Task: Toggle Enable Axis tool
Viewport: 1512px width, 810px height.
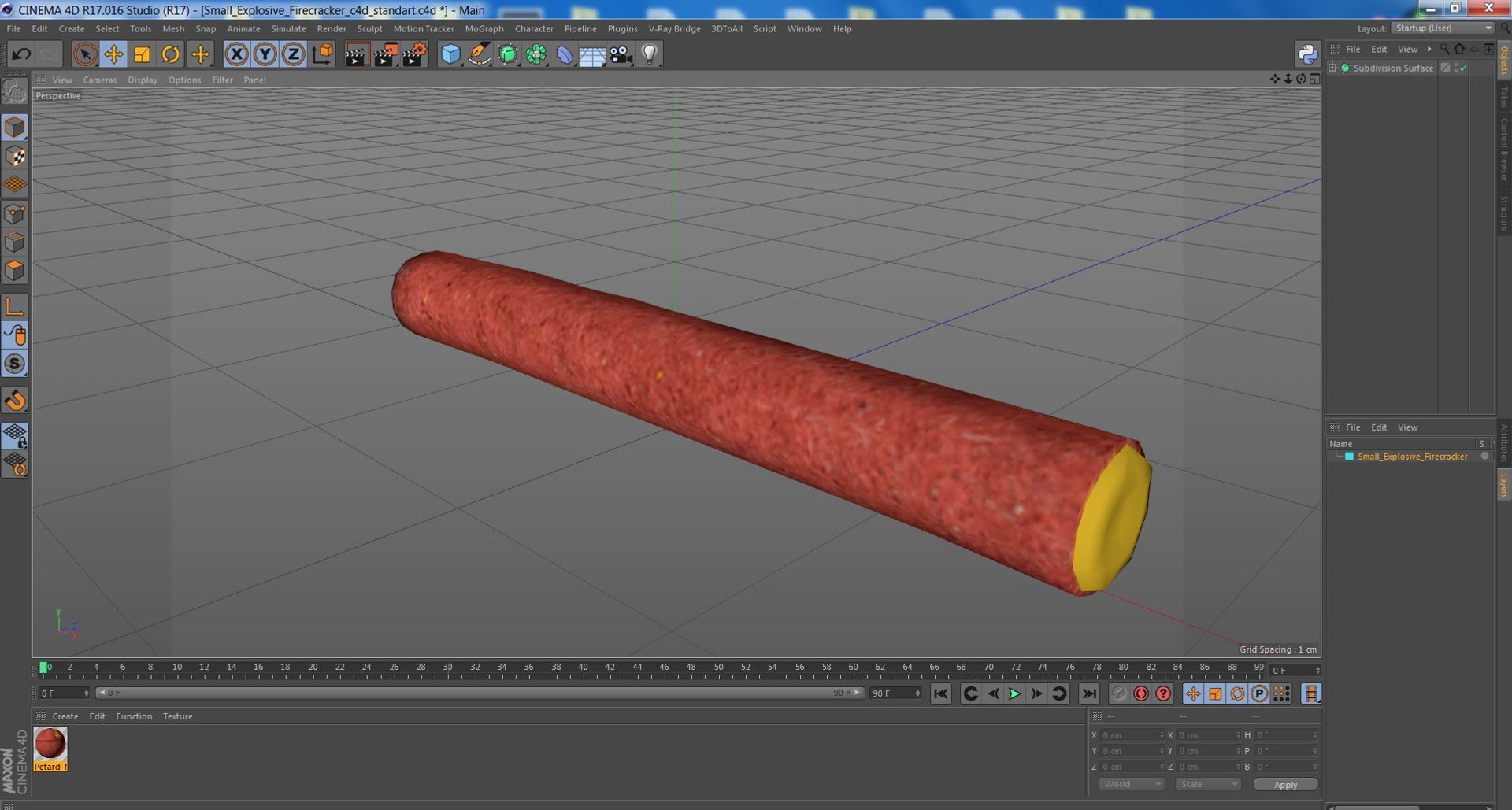Action: [15, 306]
